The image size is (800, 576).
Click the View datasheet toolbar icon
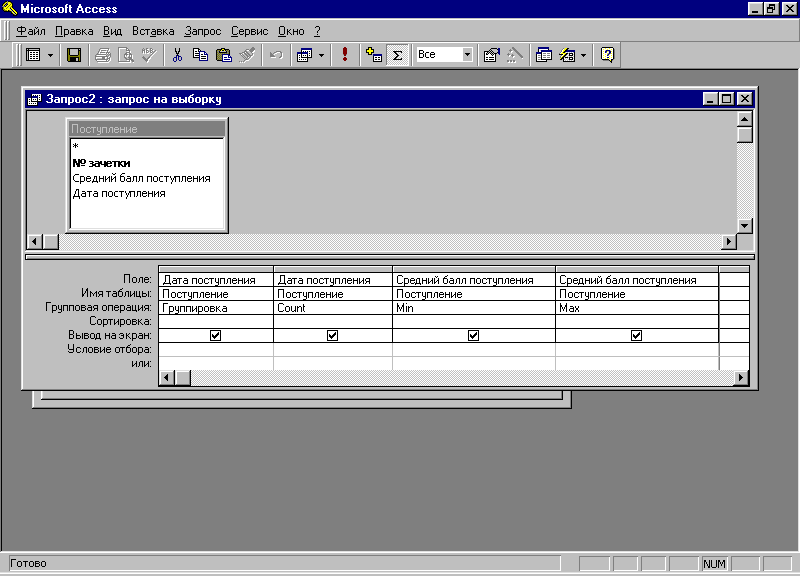coord(33,55)
